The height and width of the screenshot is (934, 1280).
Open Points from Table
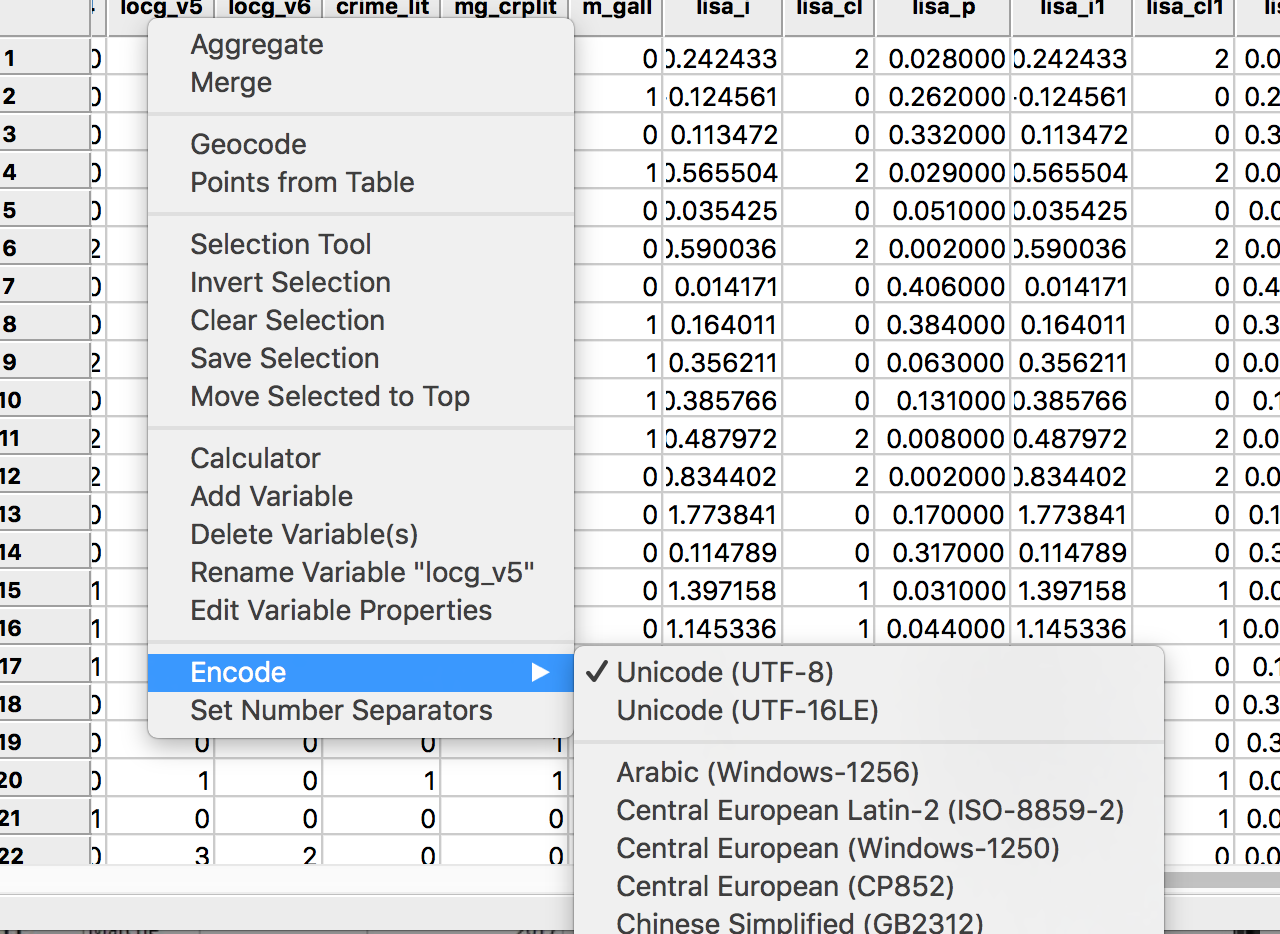(302, 182)
